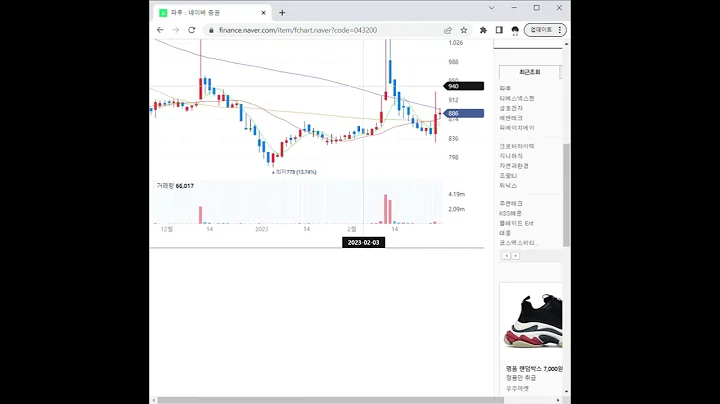720x404 pixels.
Task: Open the Chrome profile avatar
Action: [x=515, y=30]
